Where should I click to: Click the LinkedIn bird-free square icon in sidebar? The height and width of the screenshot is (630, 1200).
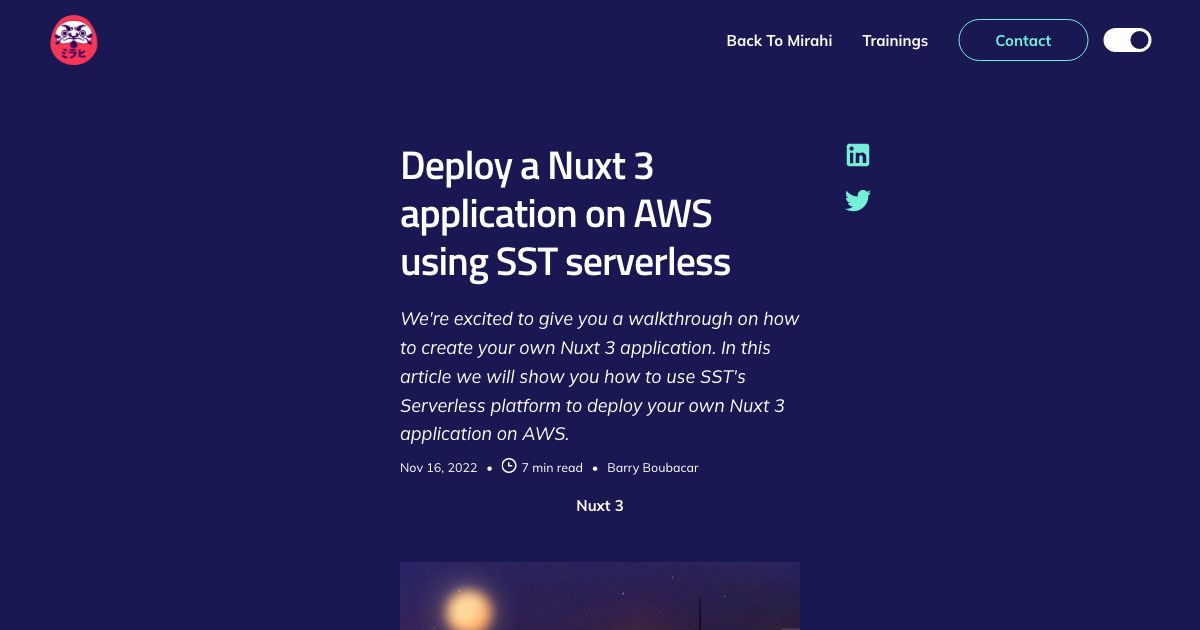pyautogui.click(x=858, y=155)
